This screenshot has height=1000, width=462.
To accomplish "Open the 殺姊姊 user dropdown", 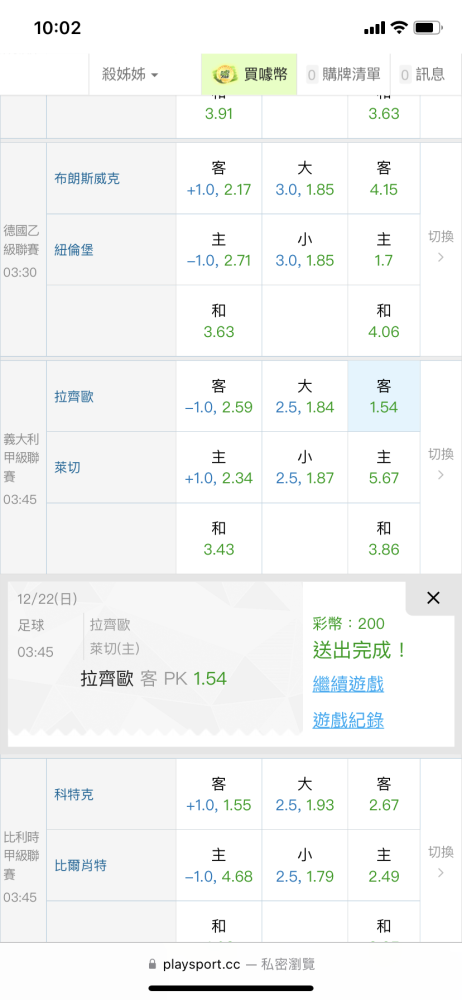I will pos(130,75).
